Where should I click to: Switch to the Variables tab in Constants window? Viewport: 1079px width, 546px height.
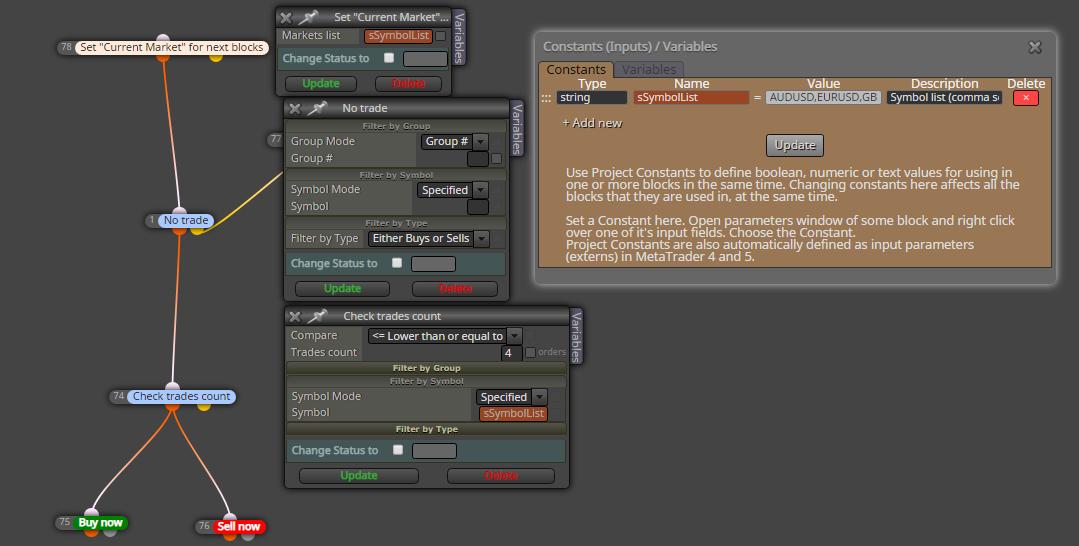648,70
